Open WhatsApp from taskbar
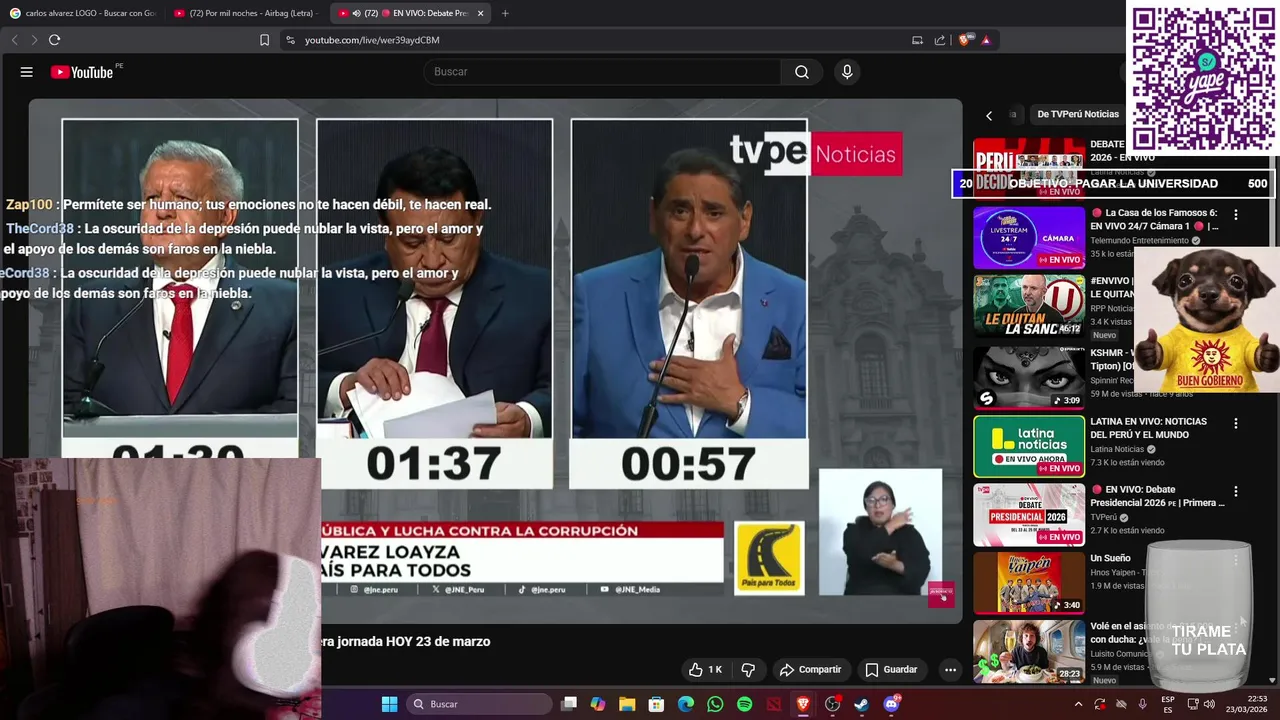The width and height of the screenshot is (1280, 720). coord(715,704)
